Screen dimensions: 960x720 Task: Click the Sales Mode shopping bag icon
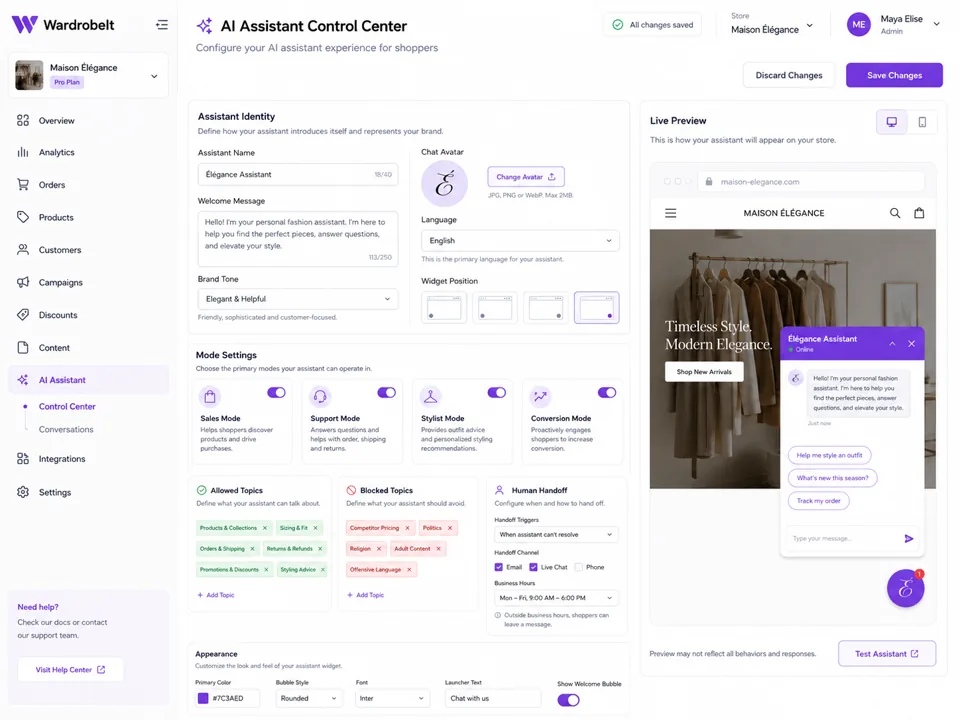(210, 397)
